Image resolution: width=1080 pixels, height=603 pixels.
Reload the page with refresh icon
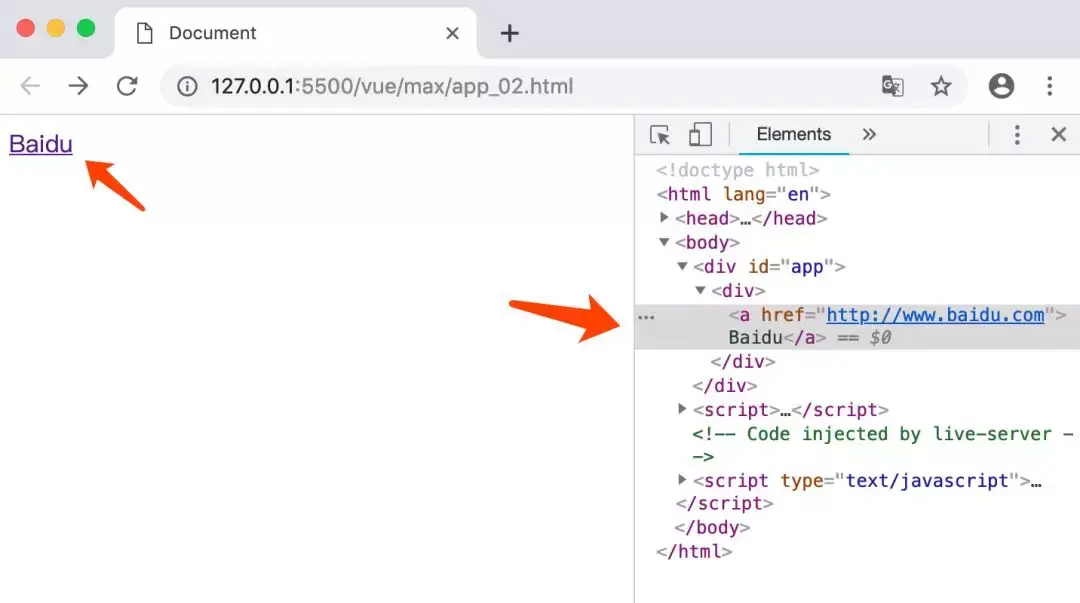[x=127, y=86]
